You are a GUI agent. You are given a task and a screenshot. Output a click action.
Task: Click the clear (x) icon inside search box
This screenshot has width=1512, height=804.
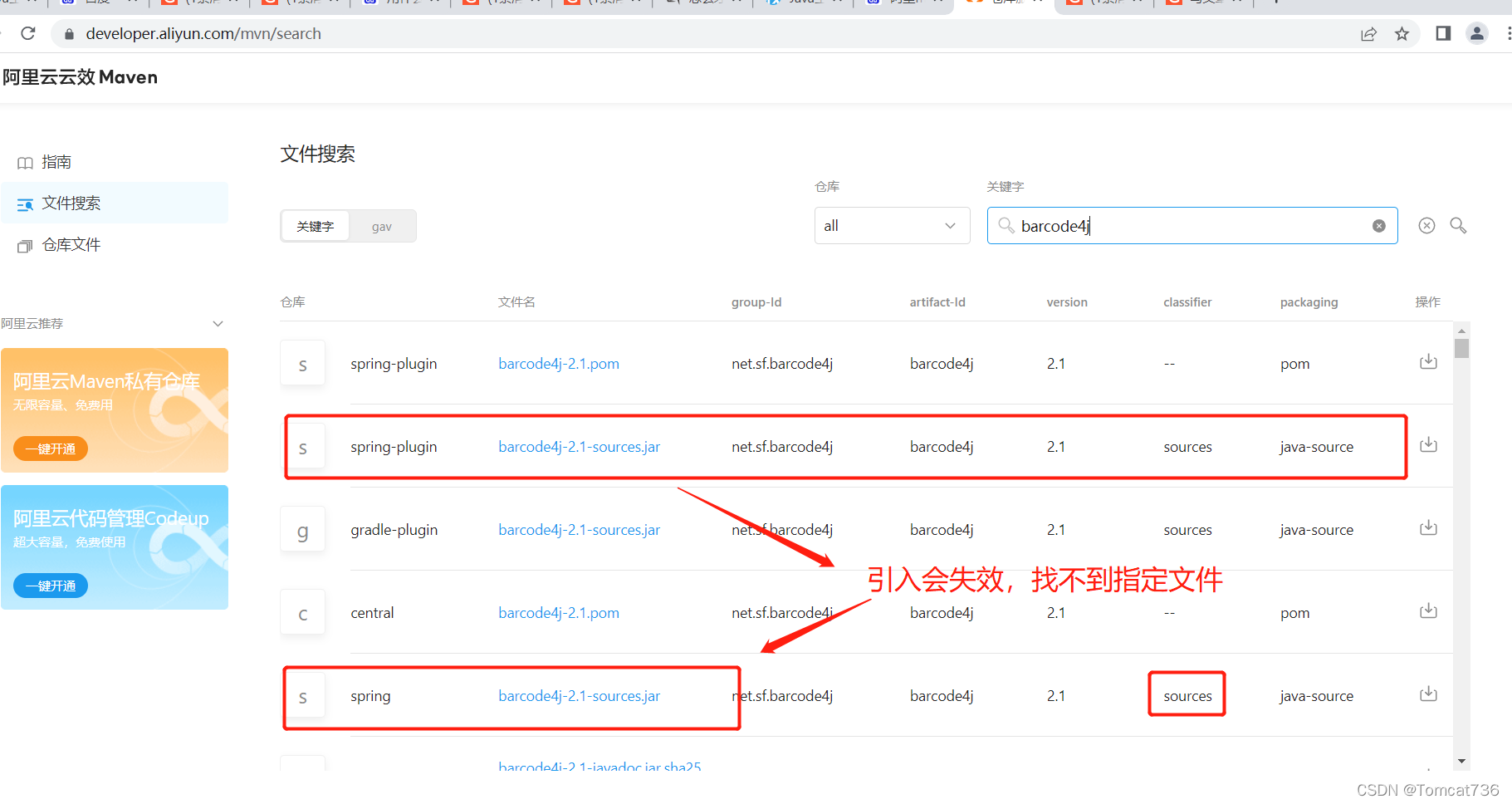[1379, 225]
